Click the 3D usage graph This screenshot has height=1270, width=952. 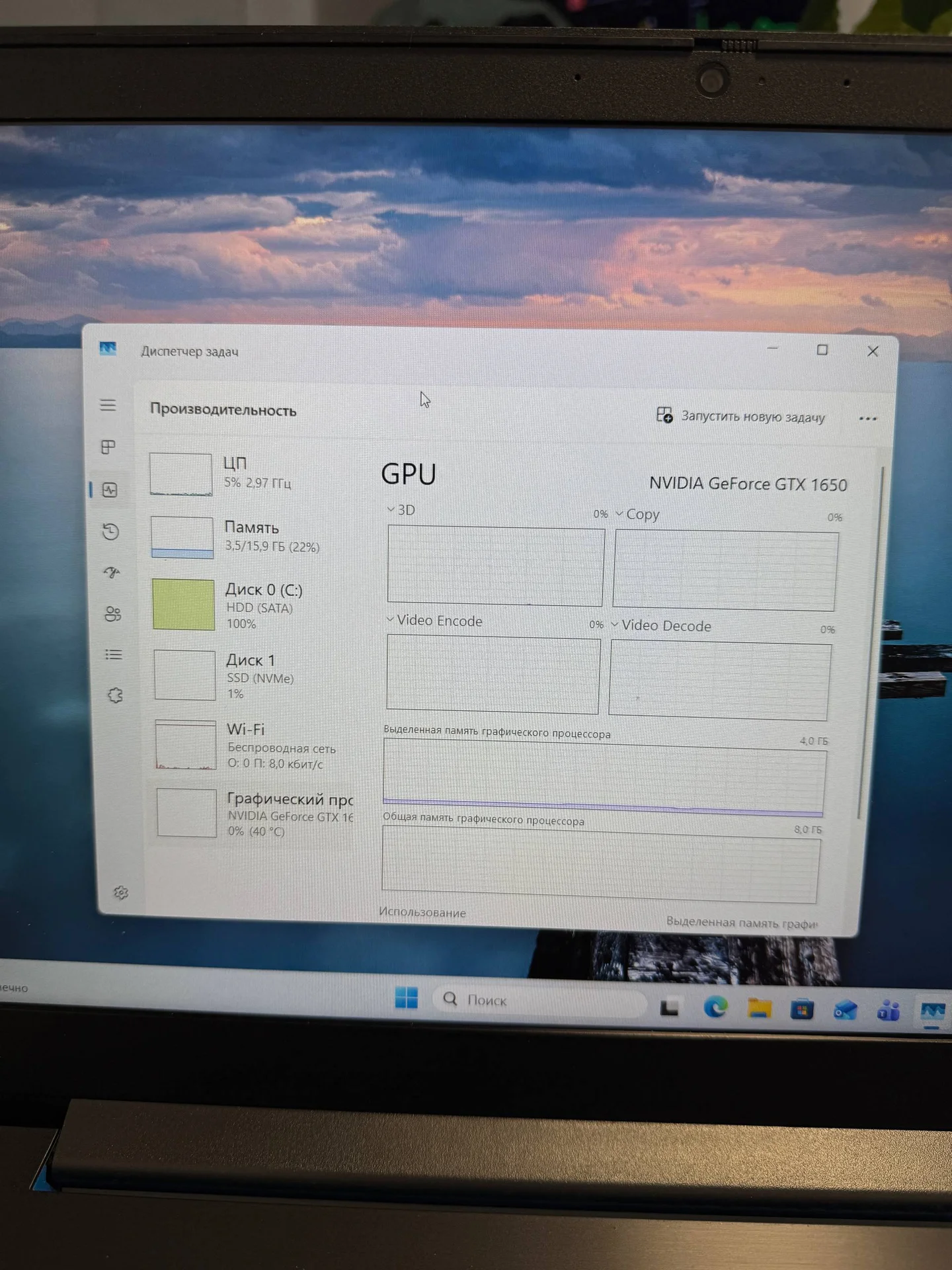(496, 566)
